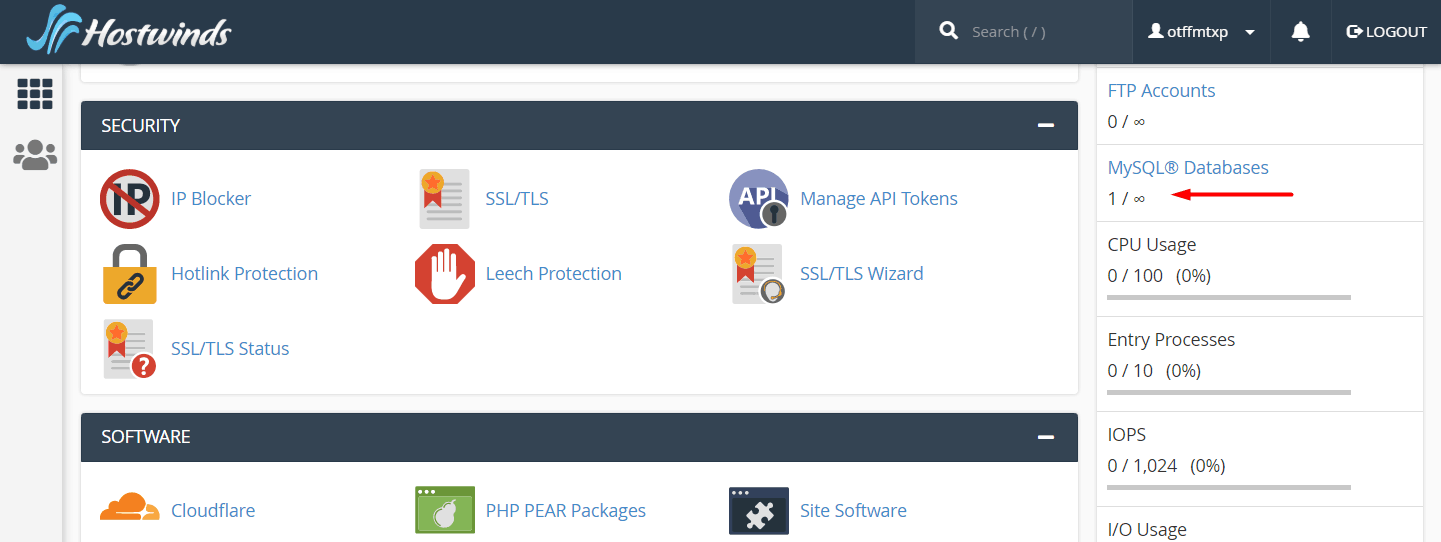The height and width of the screenshot is (542, 1441).
Task: Open the Site Software icon
Action: click(759, 510)
